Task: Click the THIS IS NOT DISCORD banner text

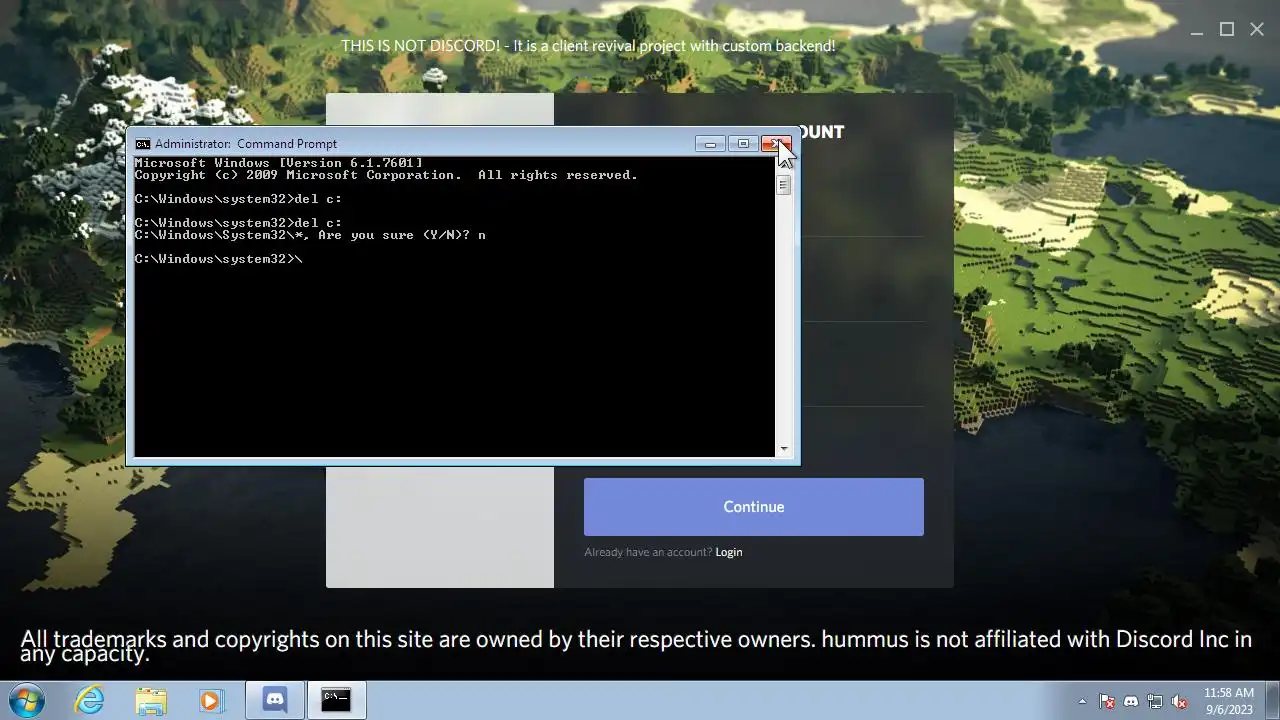Action: click(x=588, y=46)
